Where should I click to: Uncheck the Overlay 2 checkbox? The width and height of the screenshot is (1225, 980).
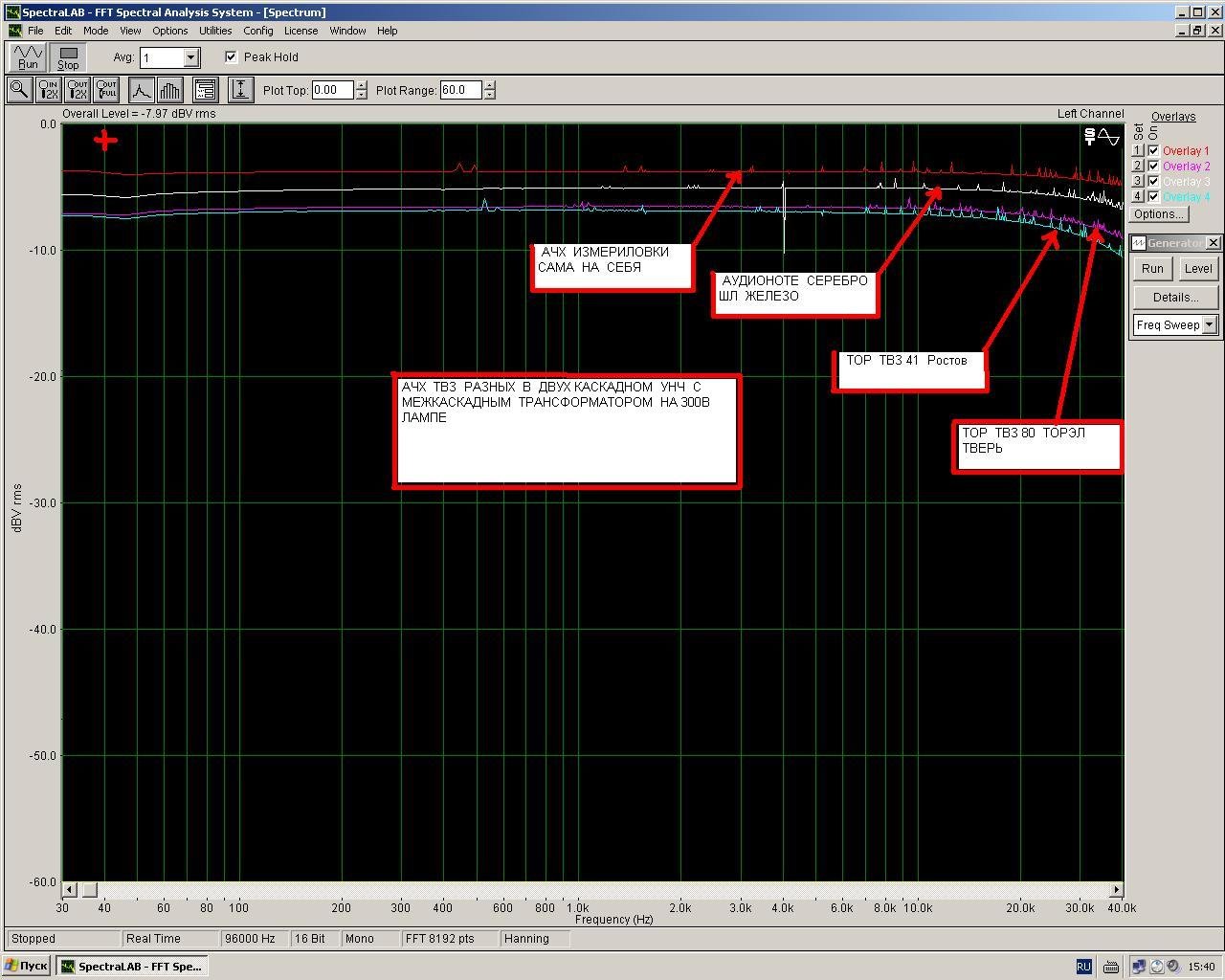(1153, 166)
